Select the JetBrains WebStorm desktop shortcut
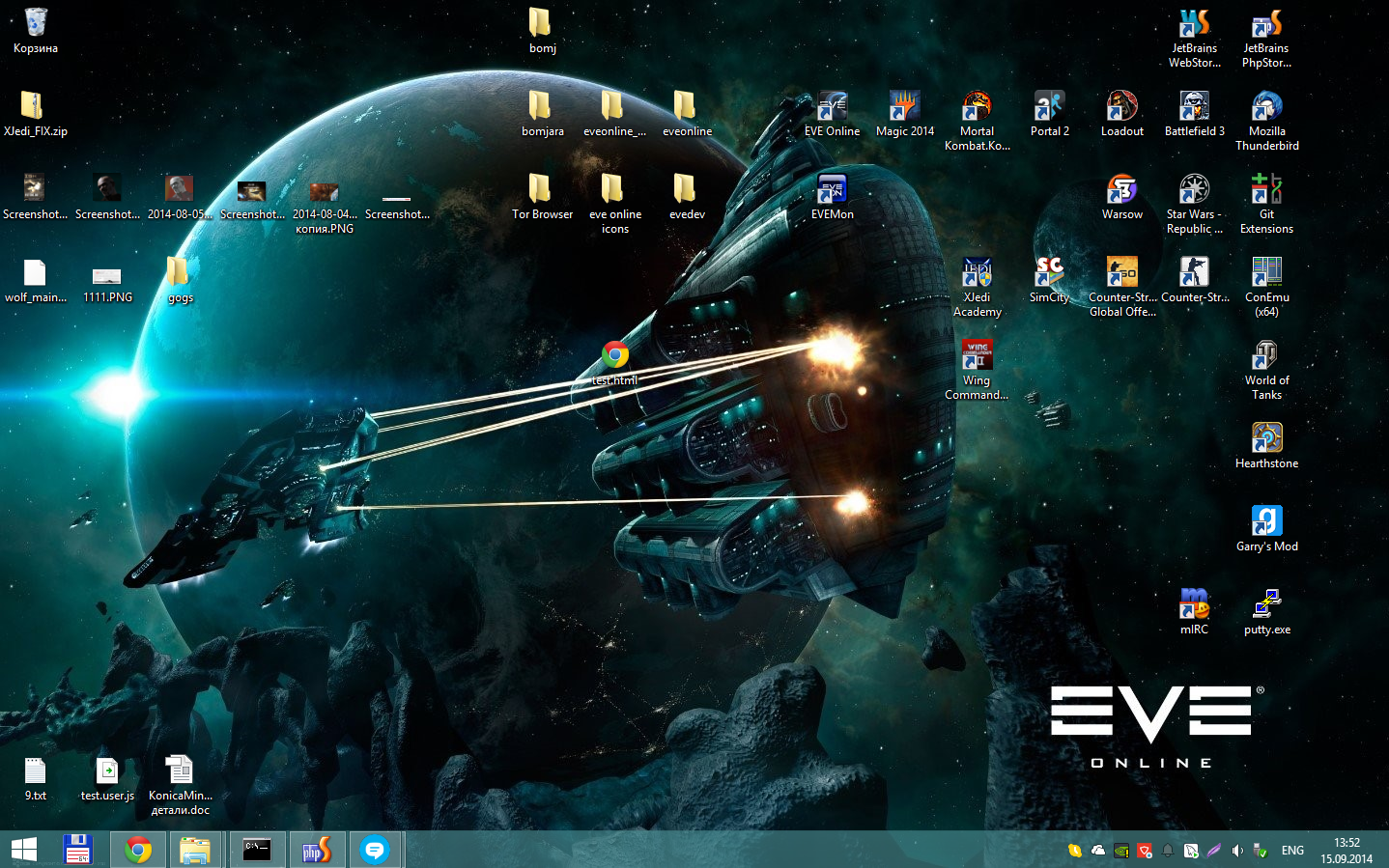 pyautogui.click(x=1194, y=39)
